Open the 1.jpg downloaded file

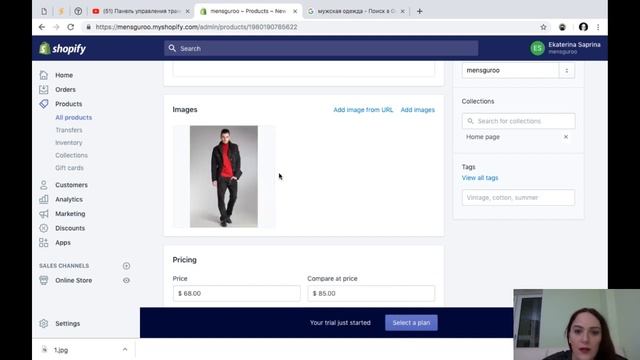coord(61,350)
